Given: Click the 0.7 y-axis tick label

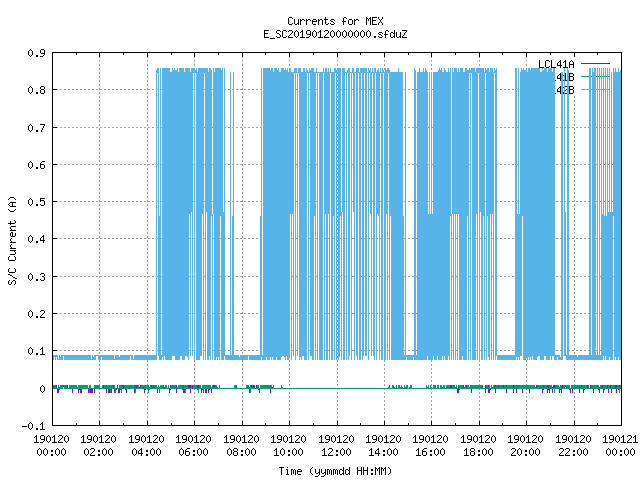Looking at the screenshot, I should (36, 128).
